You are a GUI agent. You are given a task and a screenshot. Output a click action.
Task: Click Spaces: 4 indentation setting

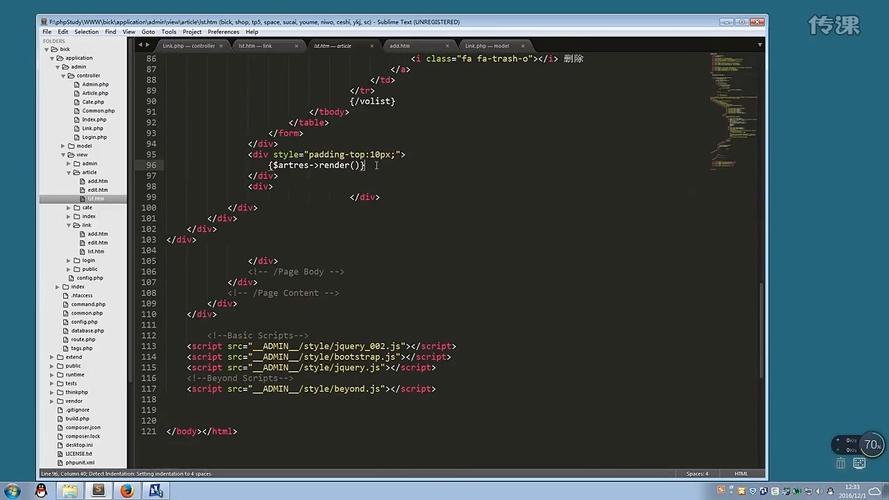click(697, 473)
